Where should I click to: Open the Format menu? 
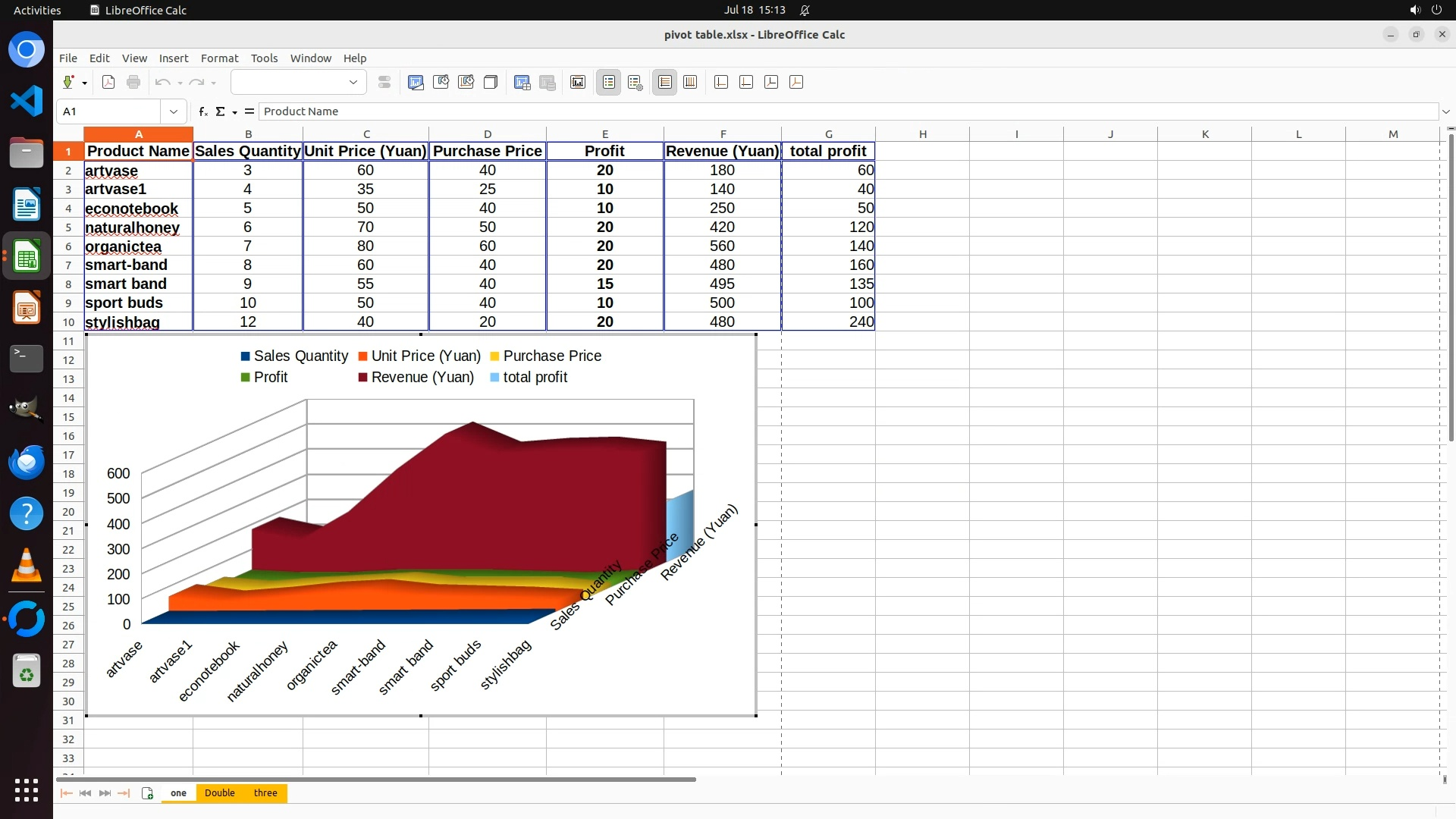219,58
